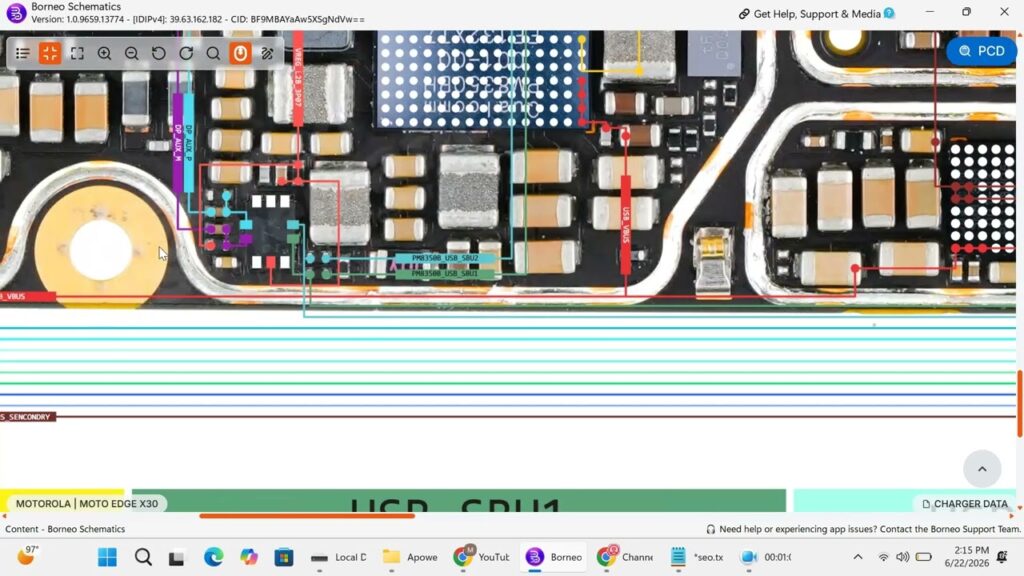The width and height of the screenshot is (1024, 576).
Task: Rotate the board clockwise
Action: [x=186, y=54]
